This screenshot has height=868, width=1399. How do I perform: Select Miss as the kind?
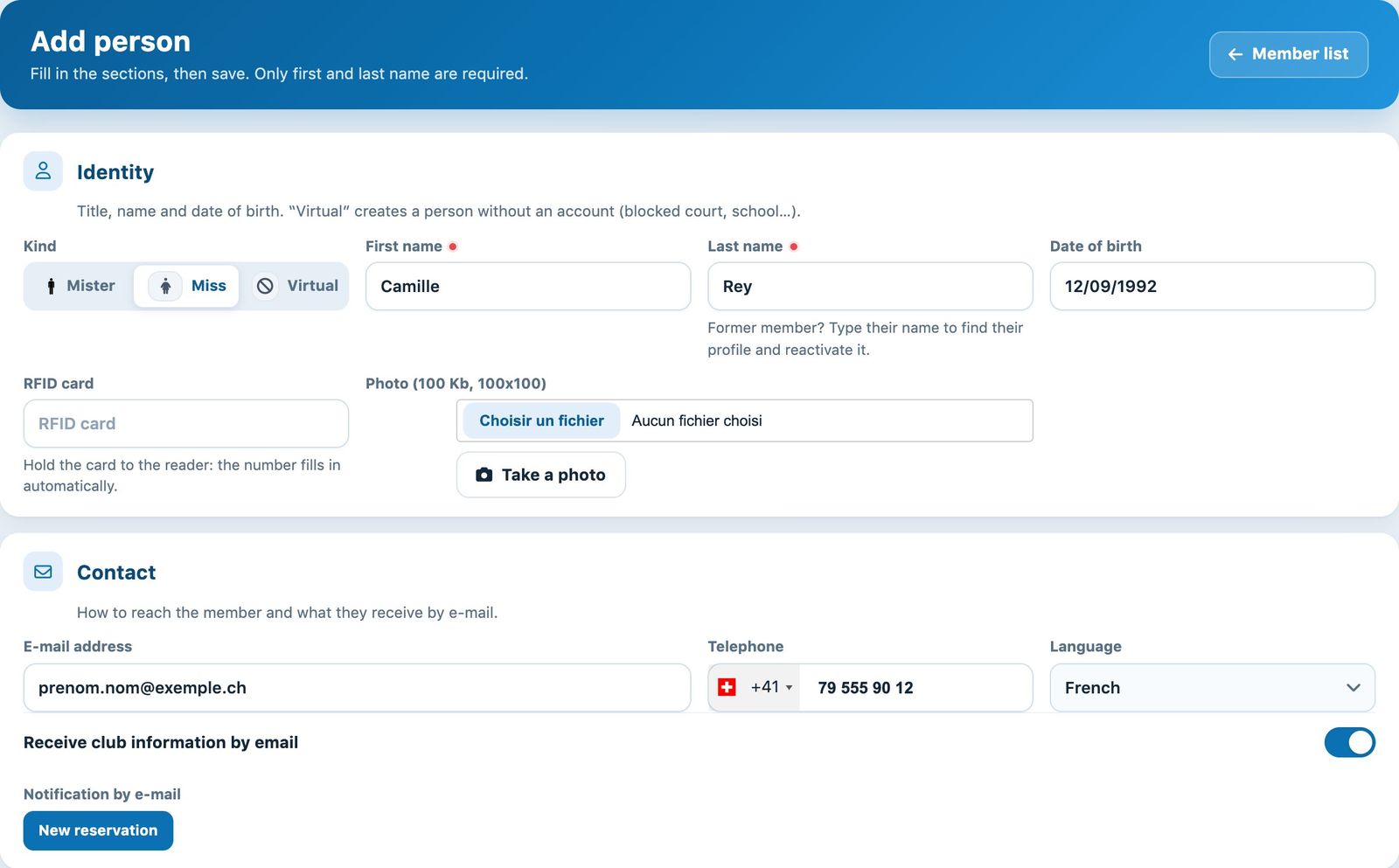click(186, 286)
